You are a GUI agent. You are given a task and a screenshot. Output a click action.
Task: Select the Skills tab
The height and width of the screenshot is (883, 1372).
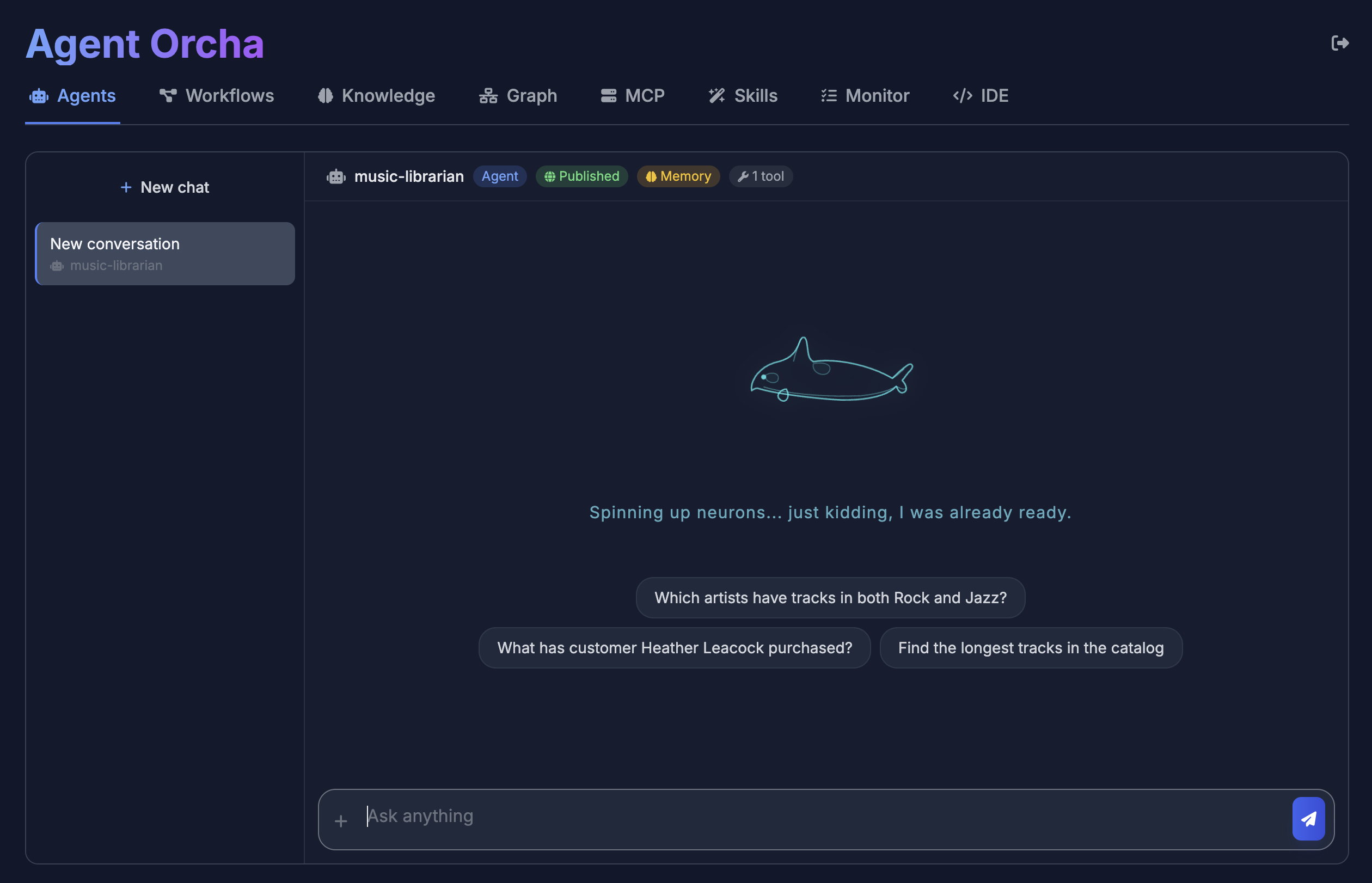point(743,96)
